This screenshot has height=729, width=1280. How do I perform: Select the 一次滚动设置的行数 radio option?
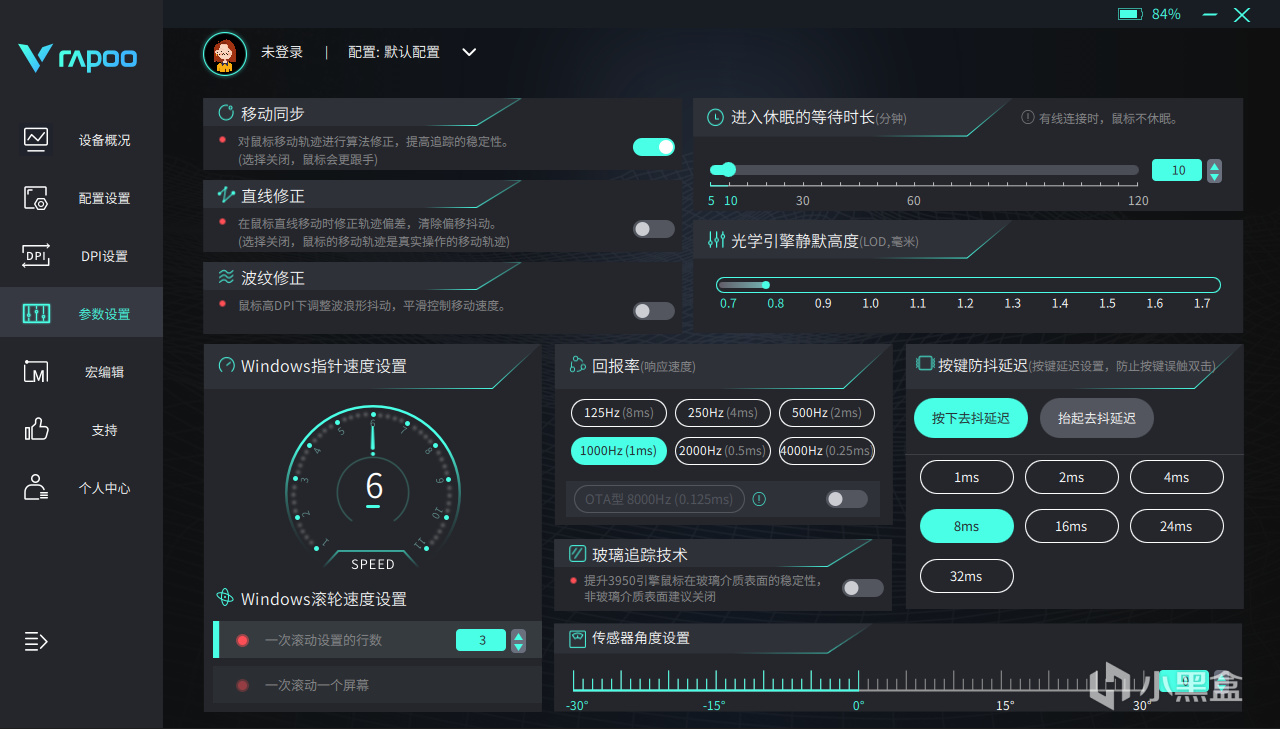point(242,640)
